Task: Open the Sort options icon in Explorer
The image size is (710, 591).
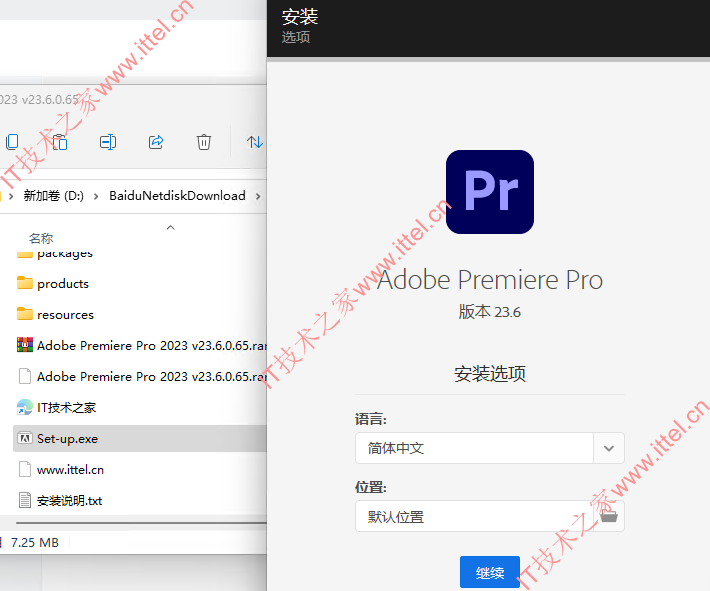Action: tap(255, 142)
